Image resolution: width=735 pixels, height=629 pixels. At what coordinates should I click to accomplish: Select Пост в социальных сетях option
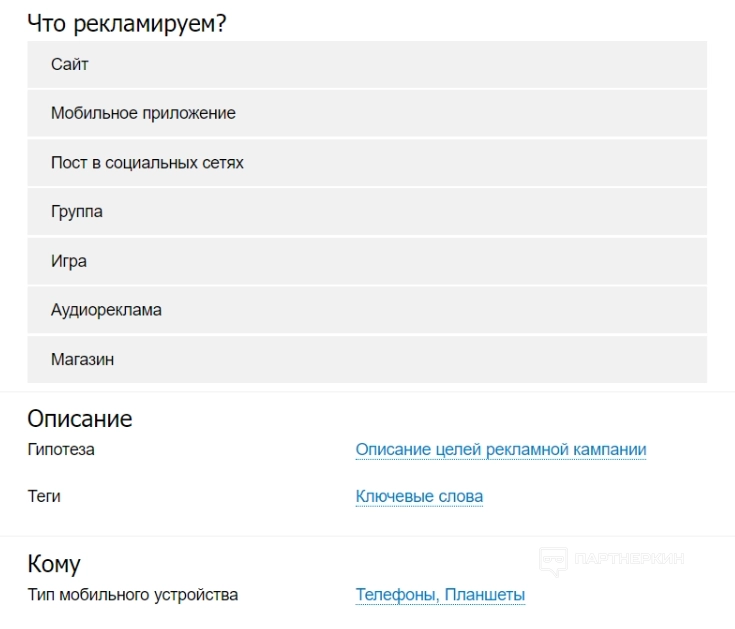click(367, 162)
